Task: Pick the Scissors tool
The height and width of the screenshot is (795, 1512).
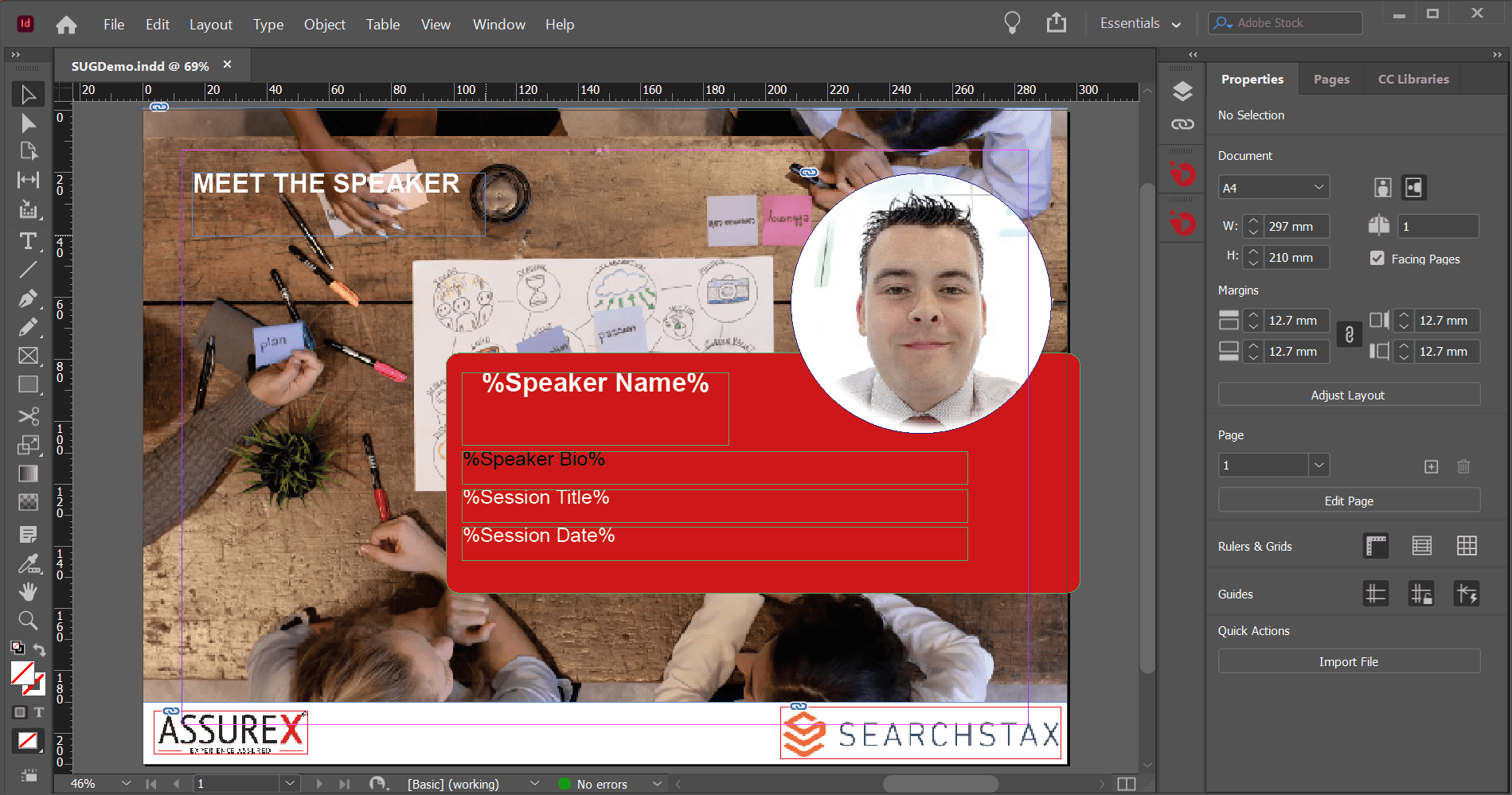Action: (28, 416)
